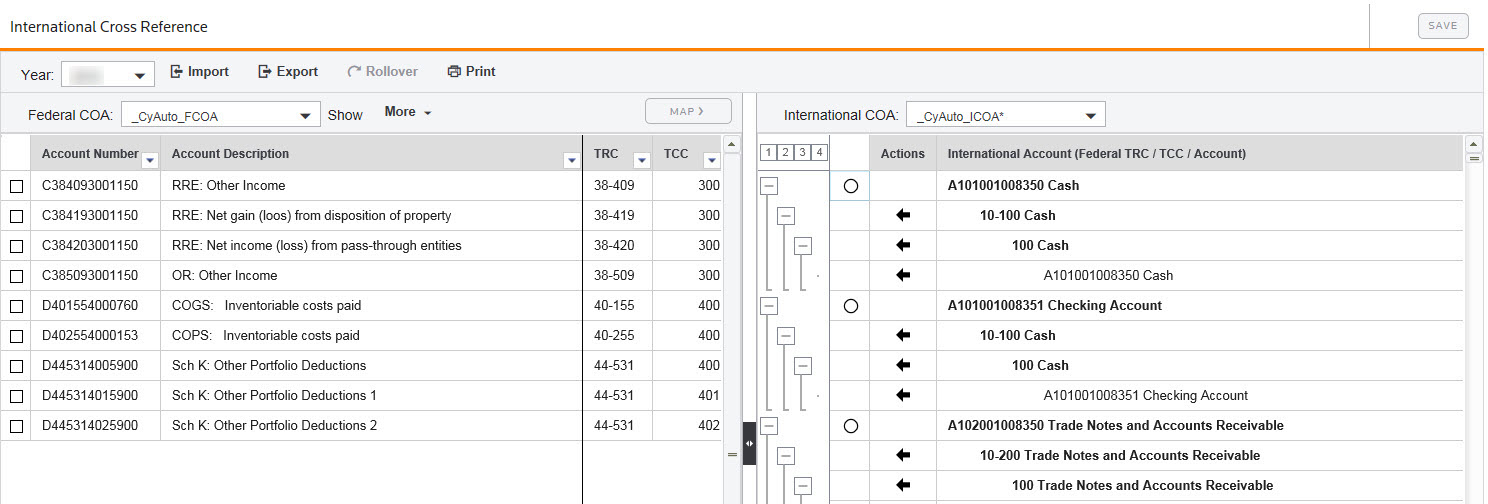Click arrow action for 10-100 Cash under Checking Account

904,336
